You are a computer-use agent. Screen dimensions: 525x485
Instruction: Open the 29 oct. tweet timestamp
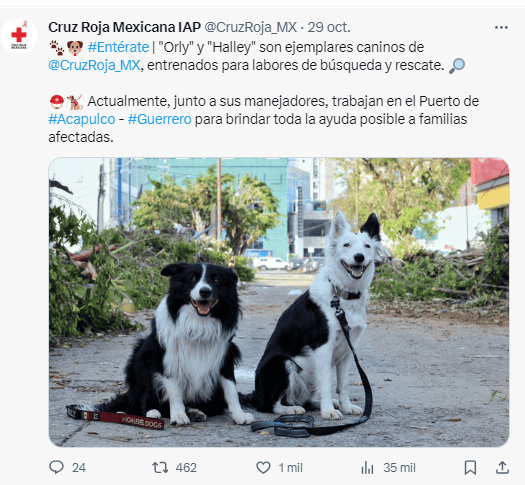click(329, 27)
